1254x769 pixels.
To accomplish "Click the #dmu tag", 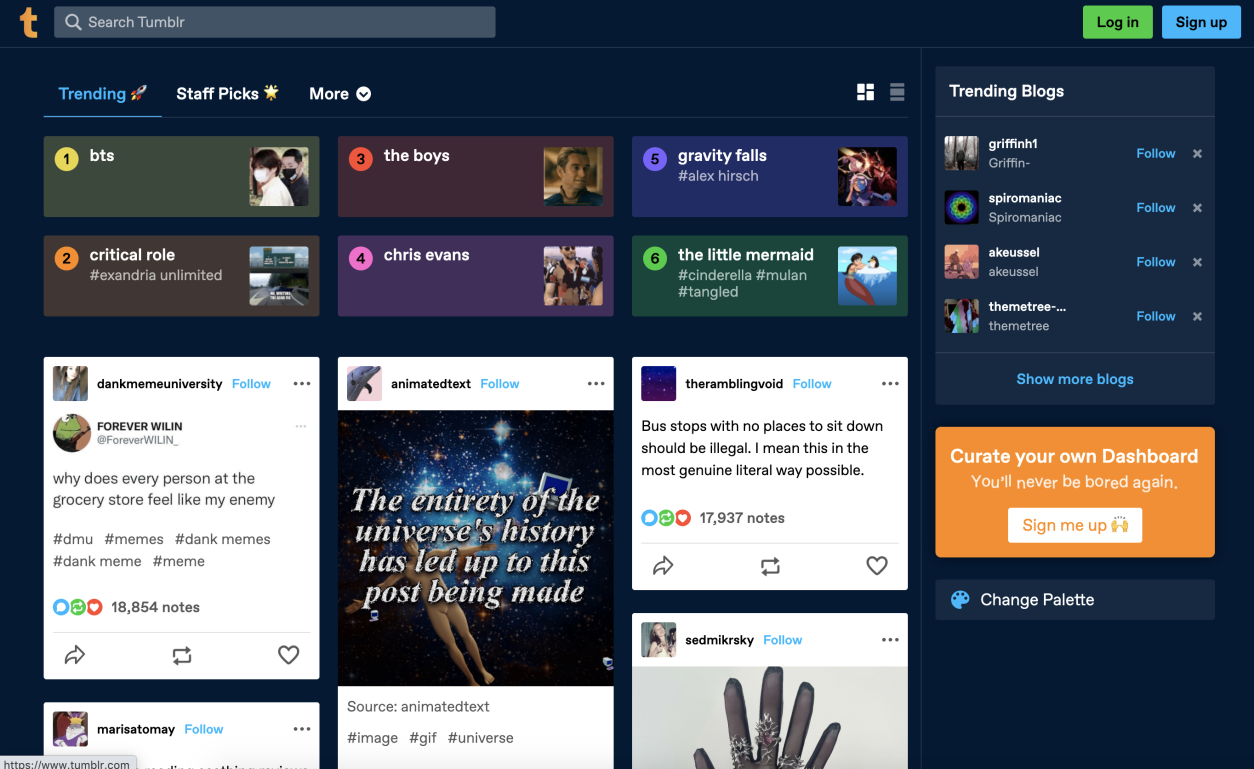I will [73, 539].
